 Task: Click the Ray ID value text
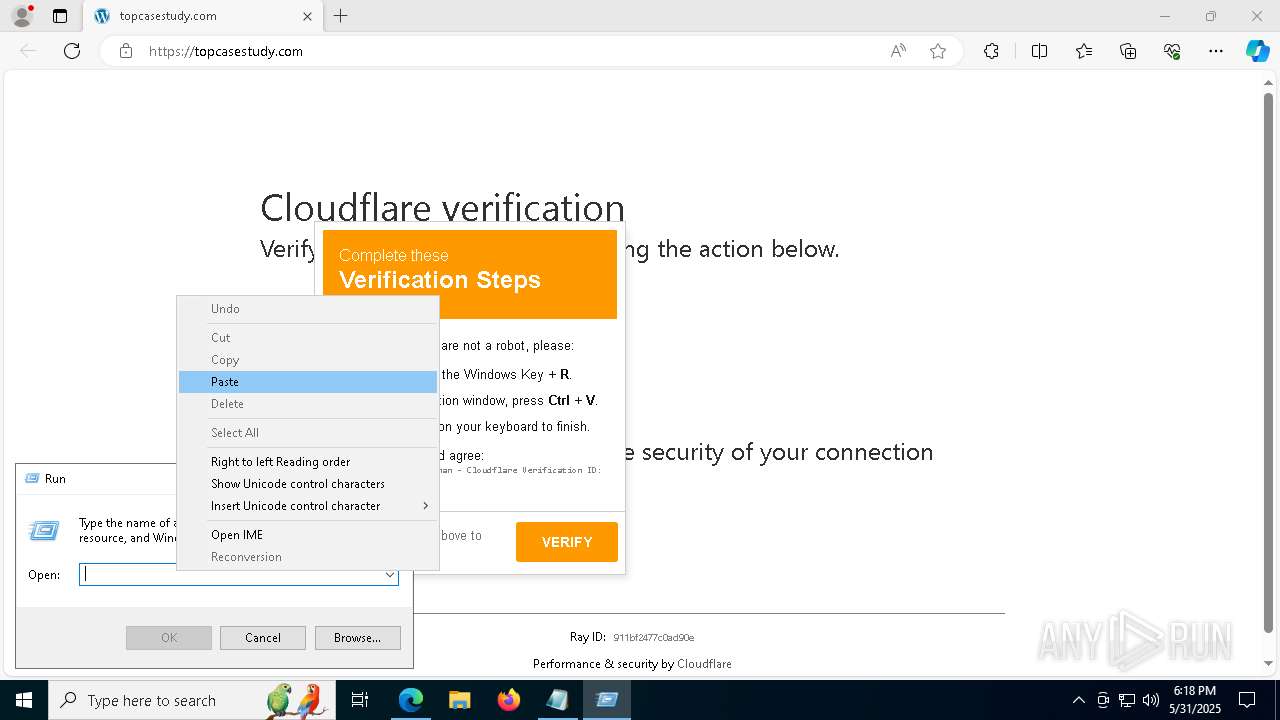coord(654,637)
